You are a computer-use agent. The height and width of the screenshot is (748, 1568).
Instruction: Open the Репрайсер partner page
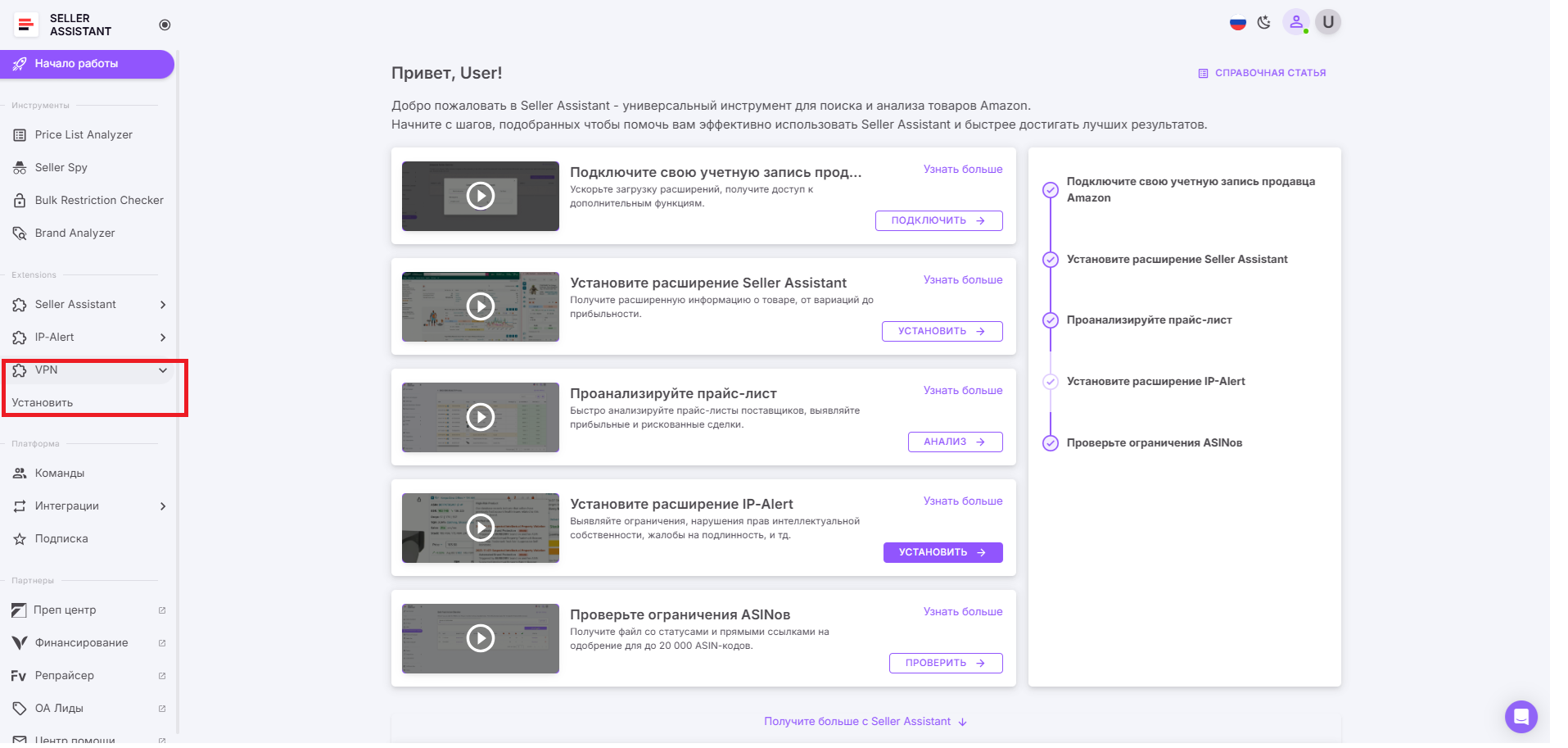point(65,675)
